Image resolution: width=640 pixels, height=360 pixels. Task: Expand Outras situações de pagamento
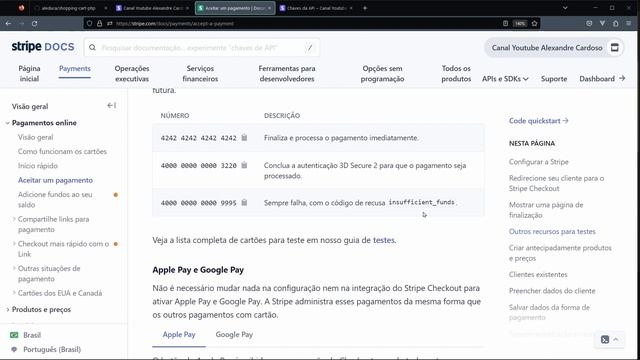pyautogui.click(x=14, y=268)
